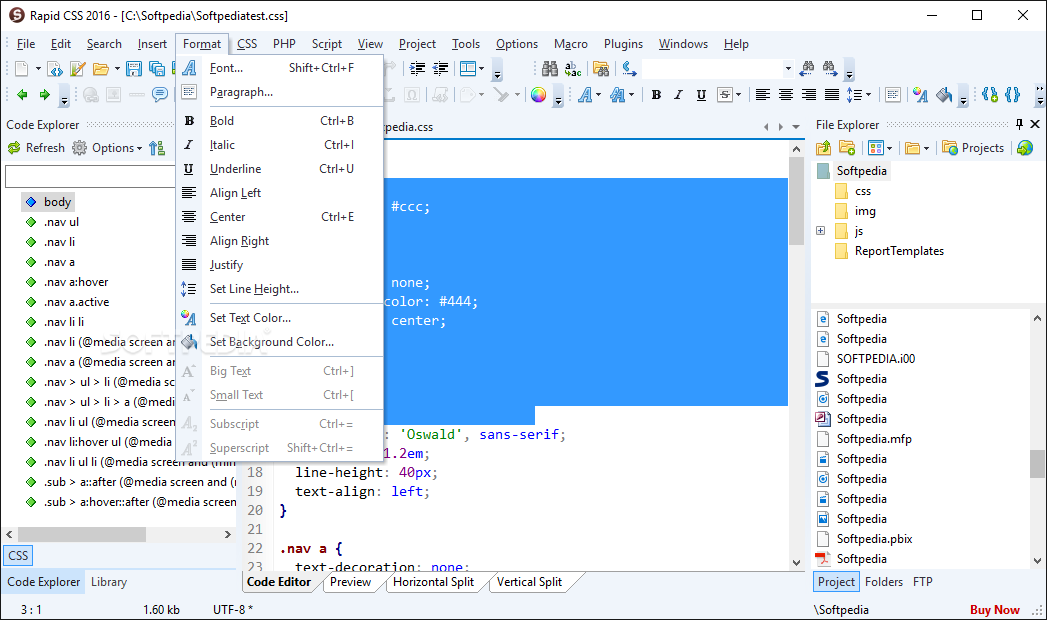Open the Strikethrough toolbar dropdown arrow
This screenshot has width=1047, height=620.
tap(738, 95)
